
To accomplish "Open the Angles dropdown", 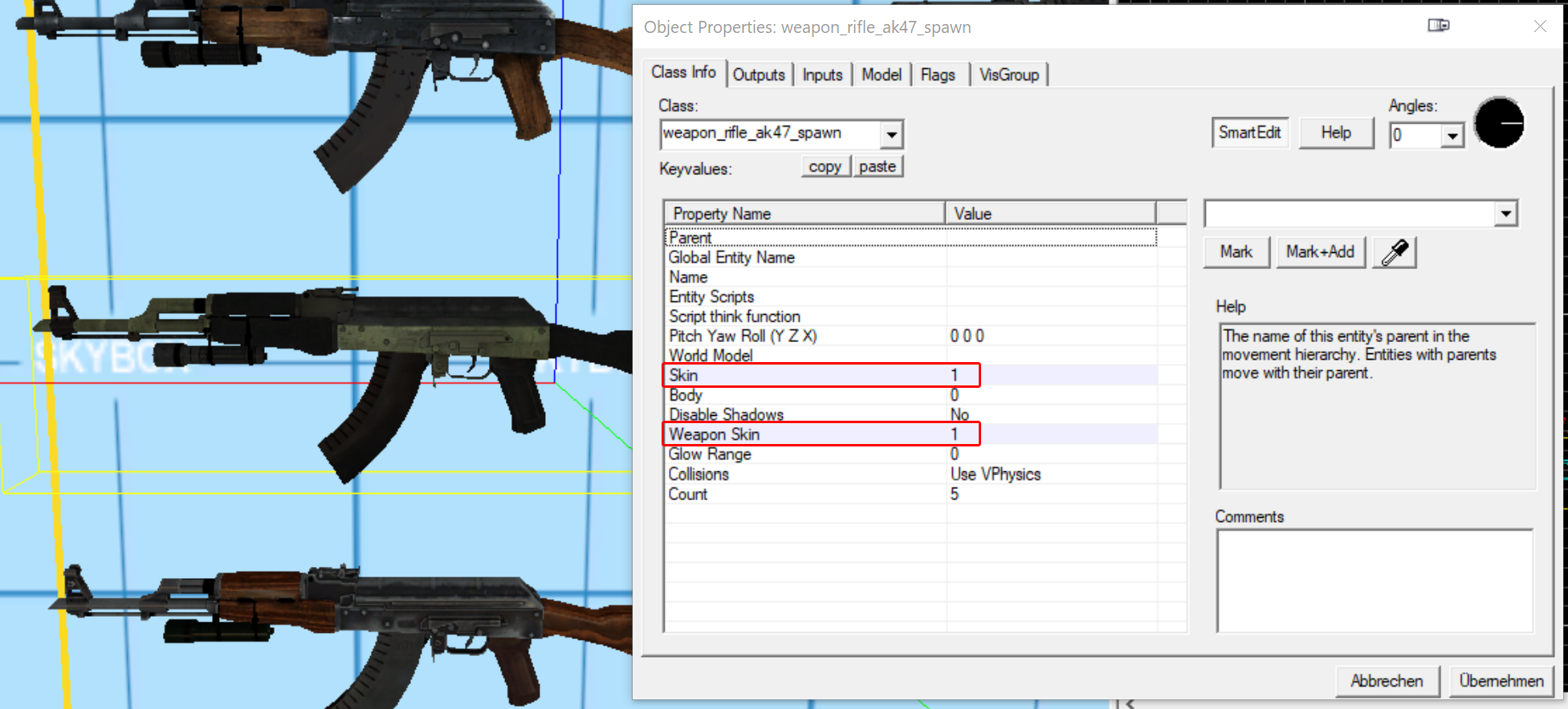I will [1452, 136].
